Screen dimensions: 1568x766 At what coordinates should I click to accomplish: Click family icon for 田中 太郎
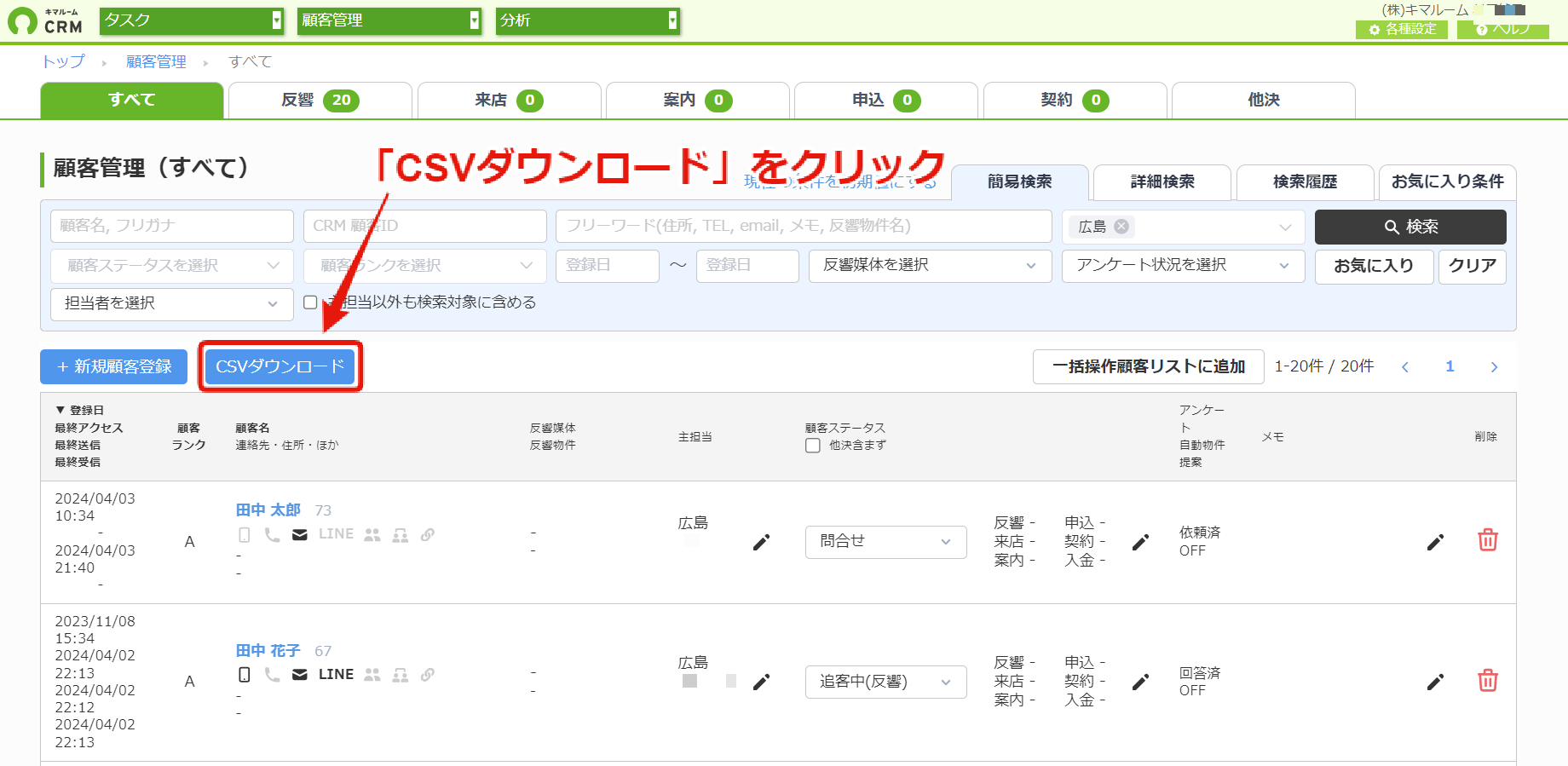pos(400,535)
